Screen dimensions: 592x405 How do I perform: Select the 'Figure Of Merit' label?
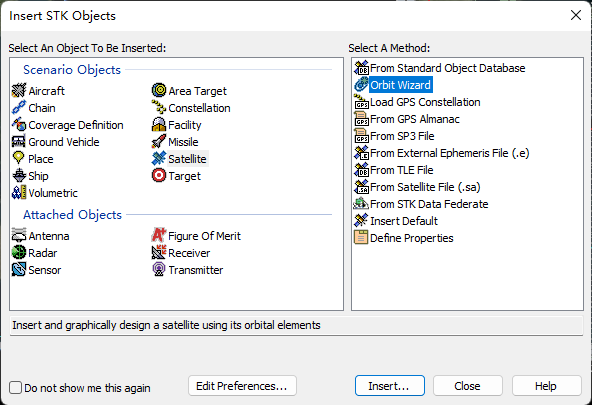tap(204, 236)
